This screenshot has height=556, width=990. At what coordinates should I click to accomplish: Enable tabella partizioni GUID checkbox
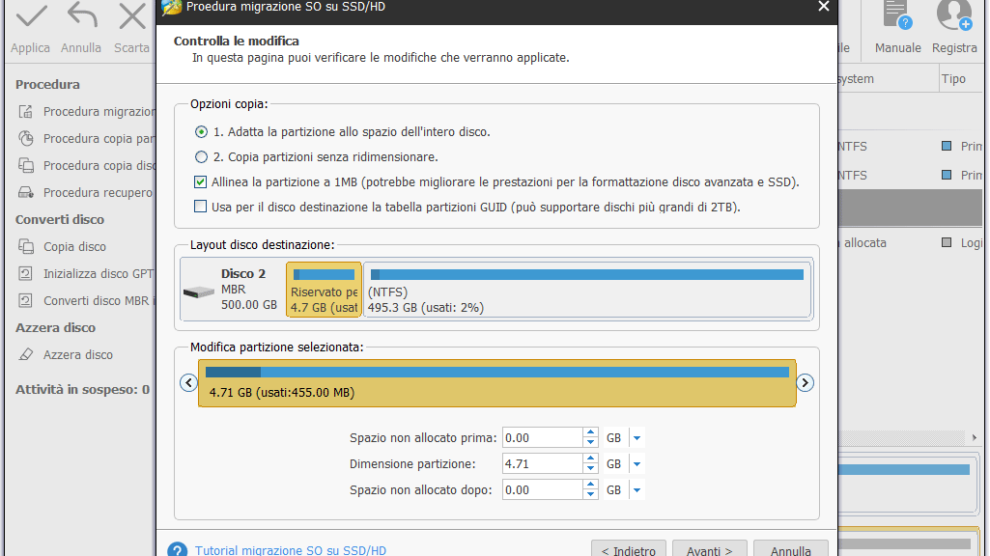pos(200,206)
